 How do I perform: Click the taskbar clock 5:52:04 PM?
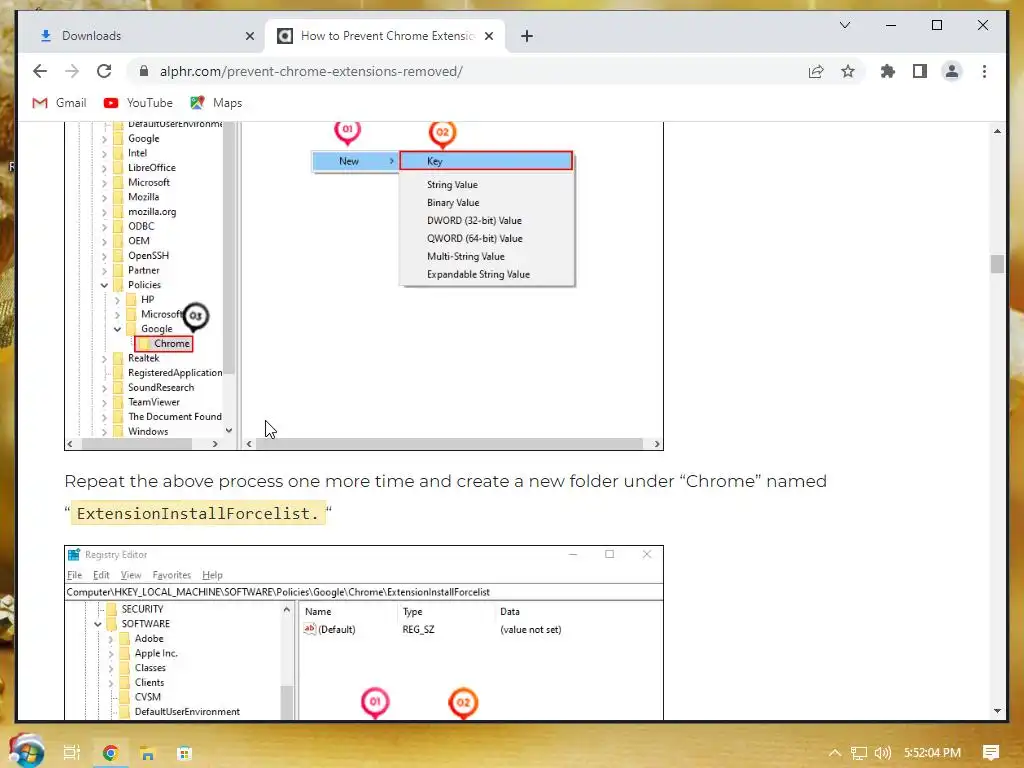932,753
